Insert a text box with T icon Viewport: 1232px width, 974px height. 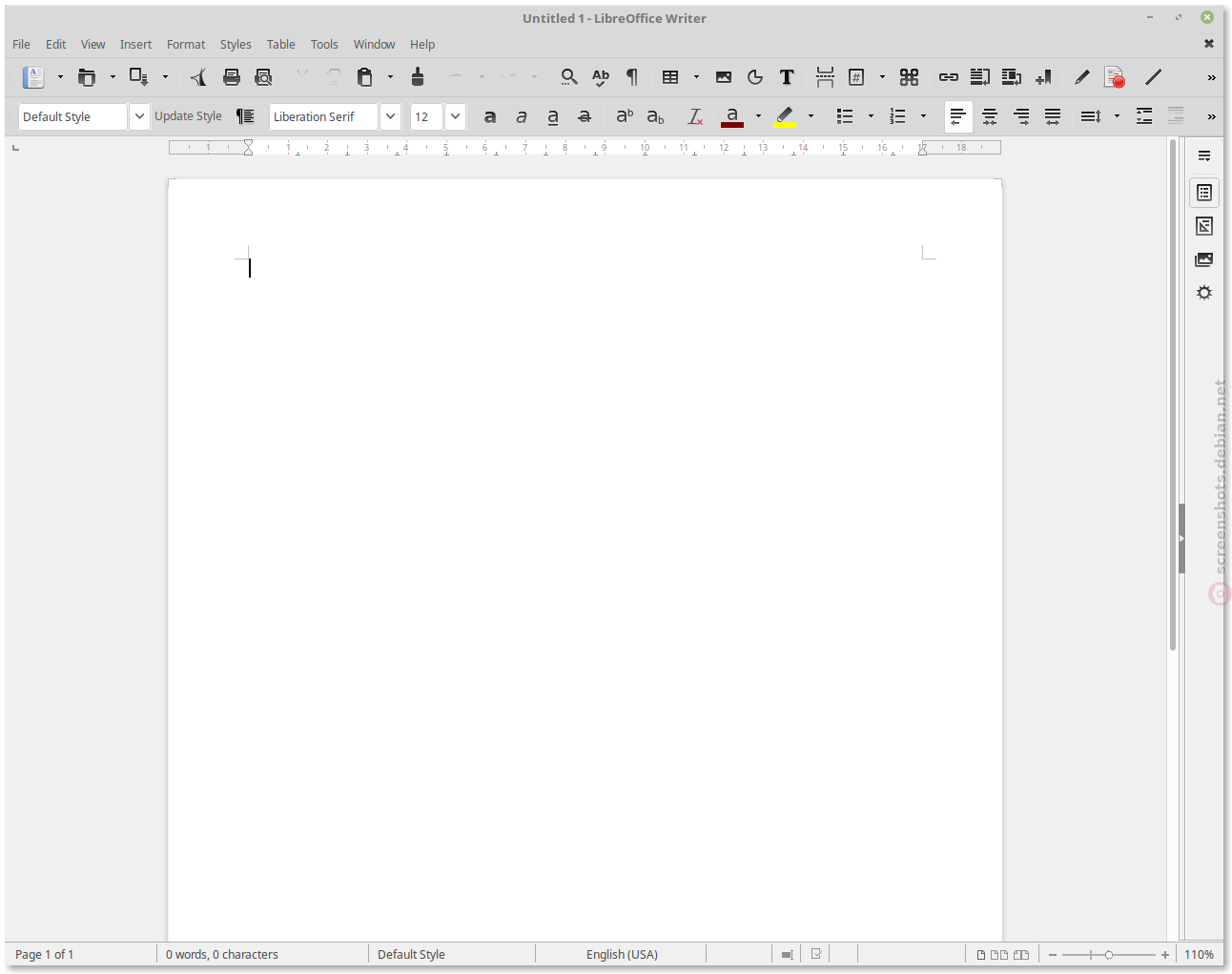pos(787,77)
